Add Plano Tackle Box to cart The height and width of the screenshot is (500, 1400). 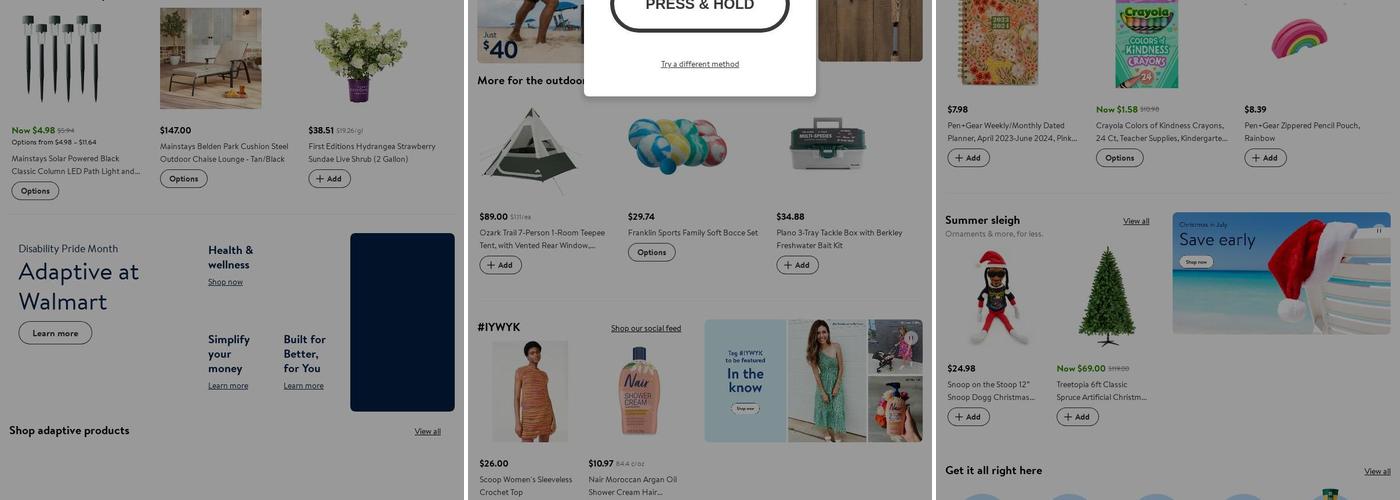click(797, 265)
